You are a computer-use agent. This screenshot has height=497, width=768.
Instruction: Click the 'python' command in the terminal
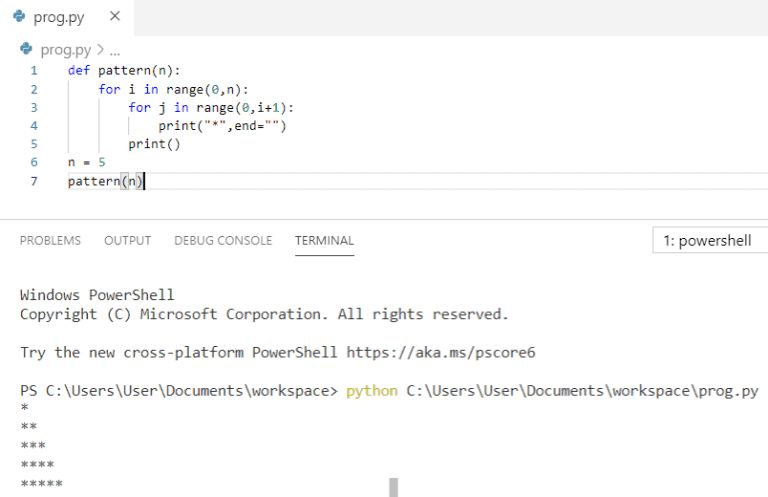coord(372,391)
